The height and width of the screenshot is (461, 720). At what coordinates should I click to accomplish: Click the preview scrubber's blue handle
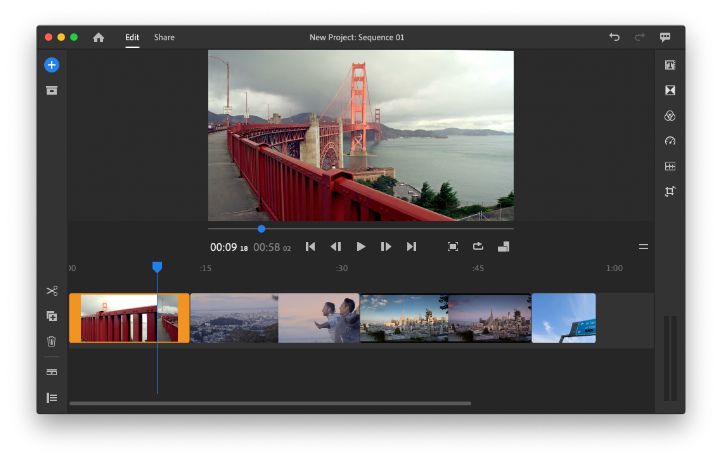(x=261, y=229)
